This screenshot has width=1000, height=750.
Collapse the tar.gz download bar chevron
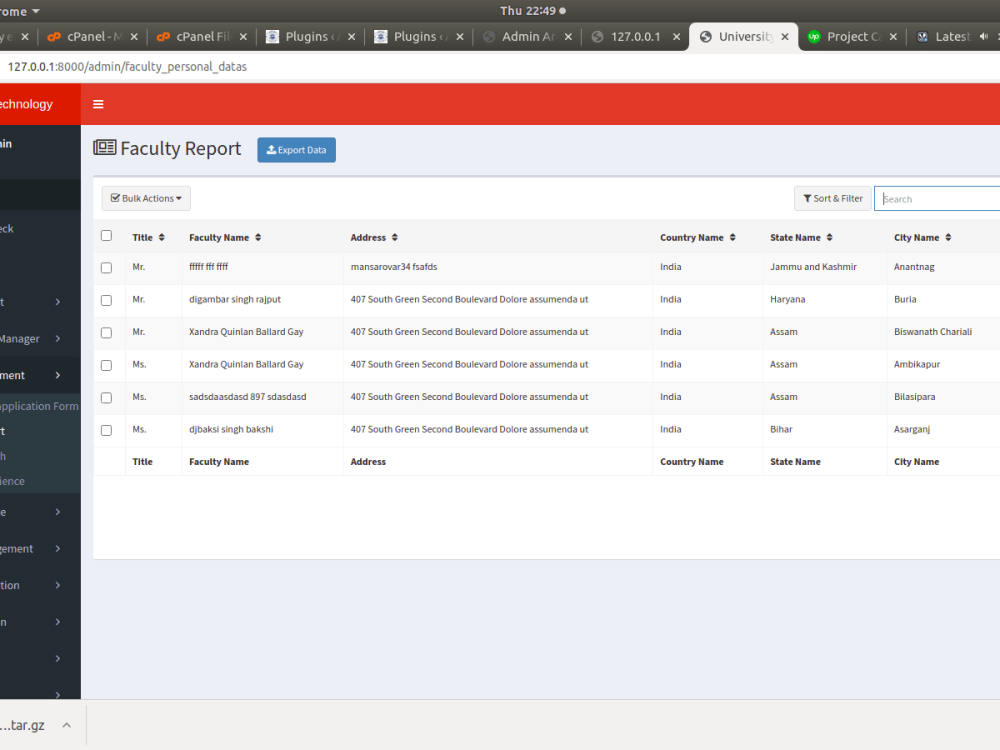point(67,725)
